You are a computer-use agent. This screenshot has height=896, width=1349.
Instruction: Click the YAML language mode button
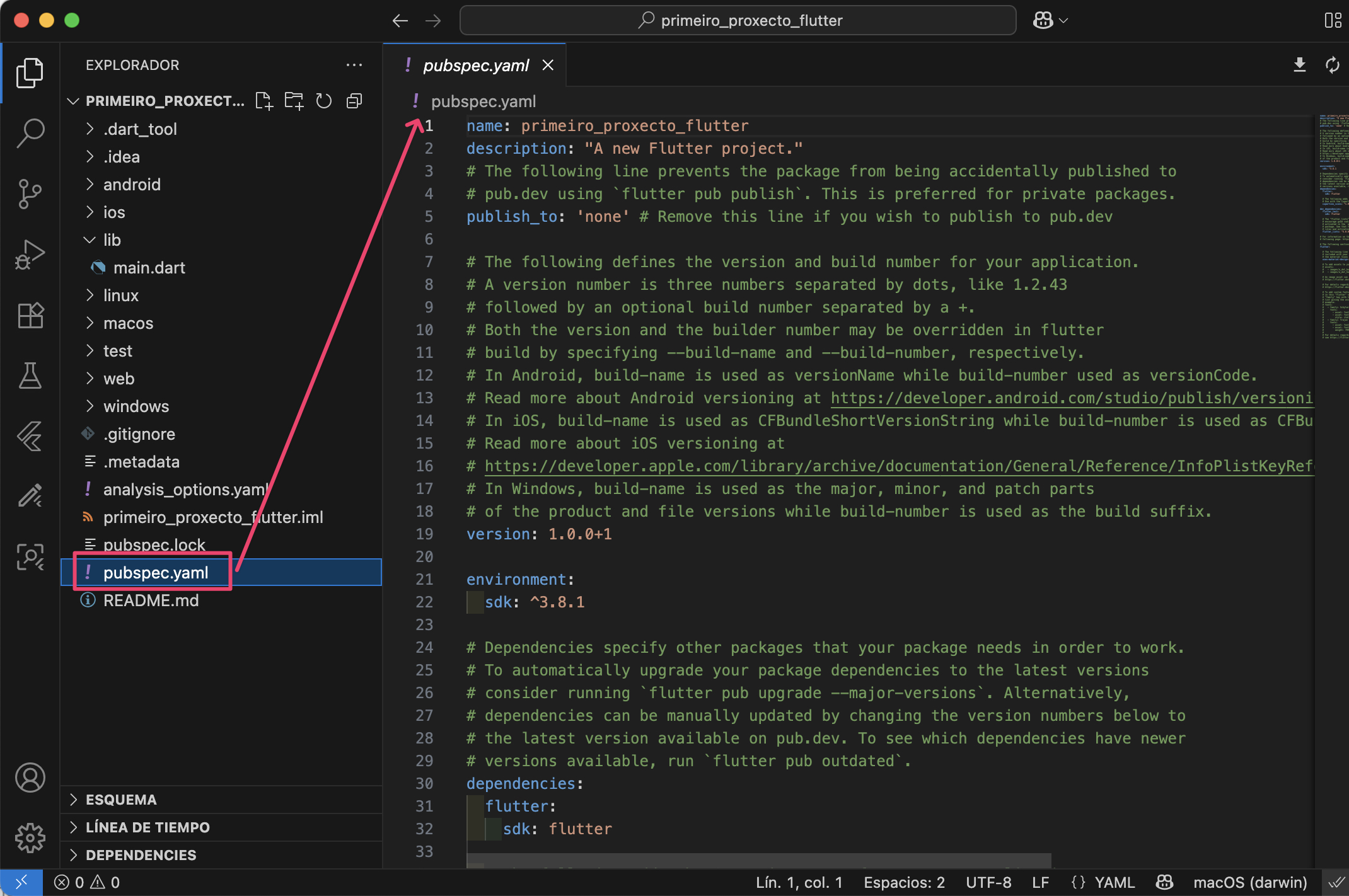click(1114, 882)
